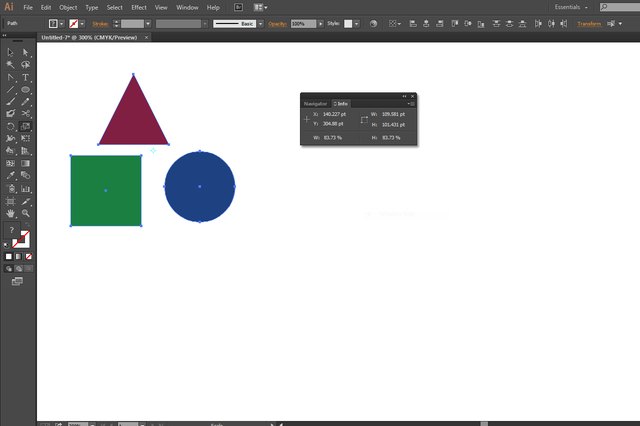Select the Pencil tool
Viewport: 640px width, 426px height.
(25, 102)
